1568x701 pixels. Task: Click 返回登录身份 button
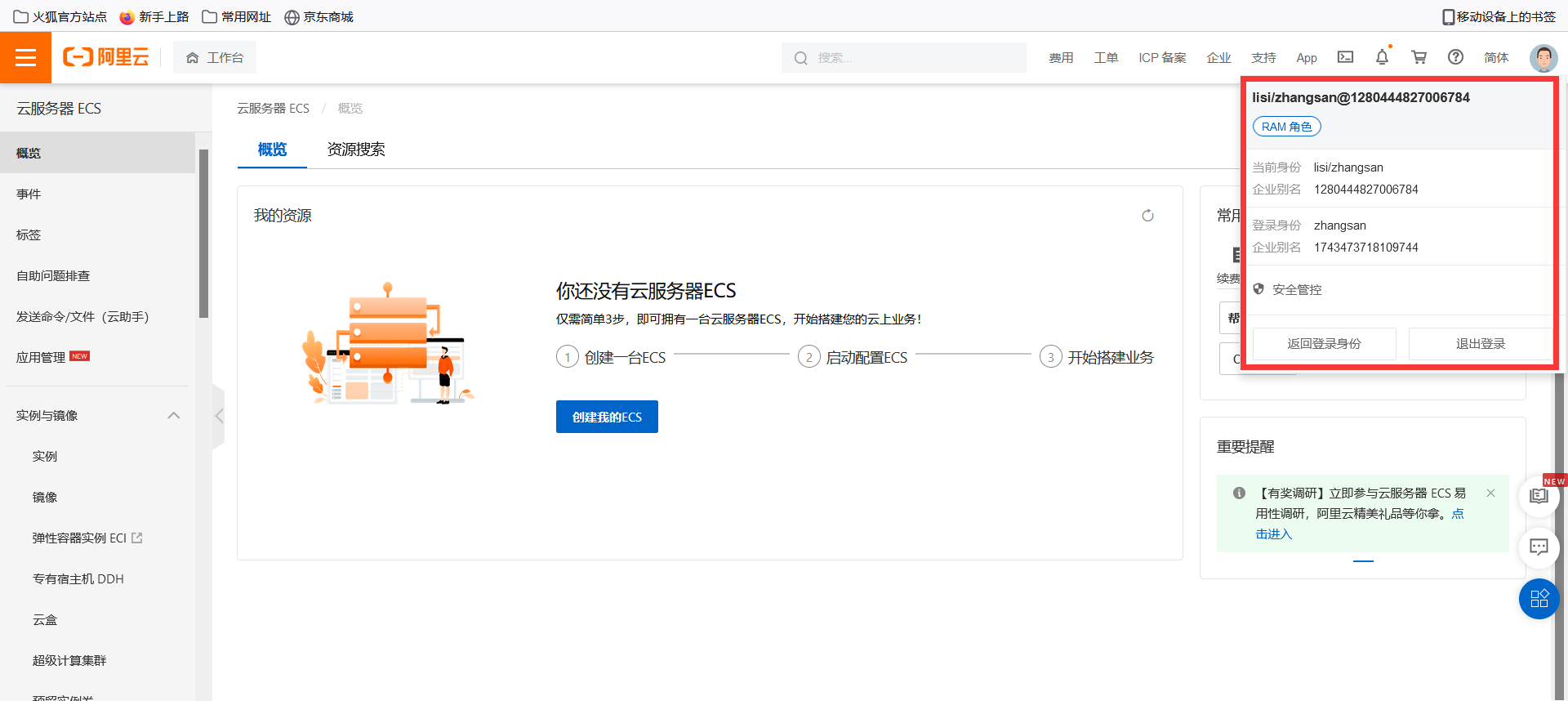(x=1324, y=344)
